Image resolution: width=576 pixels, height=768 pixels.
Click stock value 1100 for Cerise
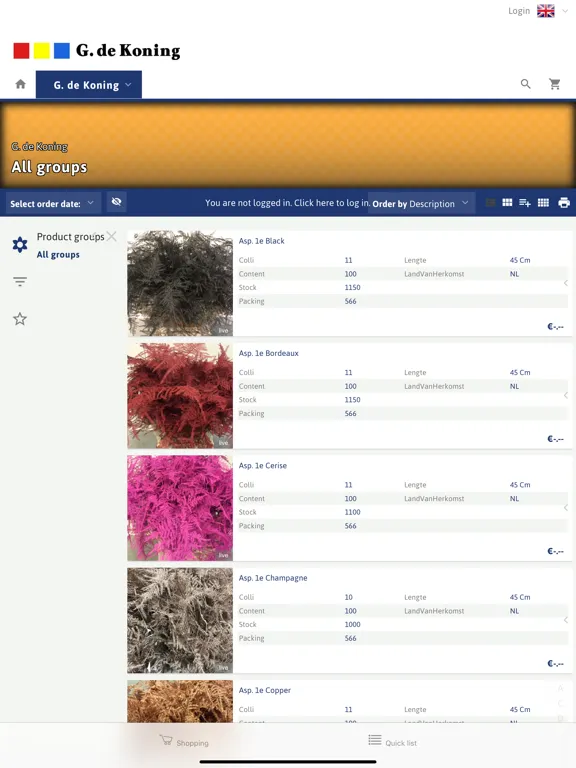(x=352, y=512)
